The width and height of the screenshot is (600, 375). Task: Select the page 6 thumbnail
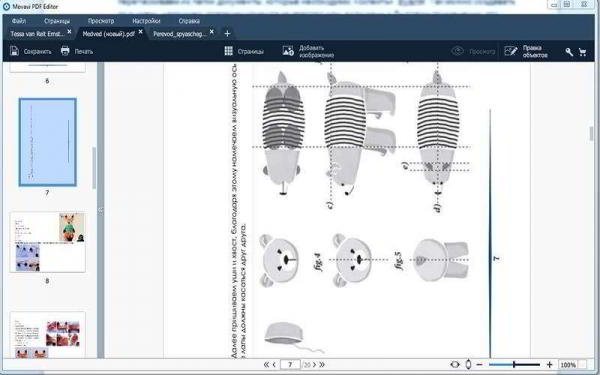tap(47, 68)
